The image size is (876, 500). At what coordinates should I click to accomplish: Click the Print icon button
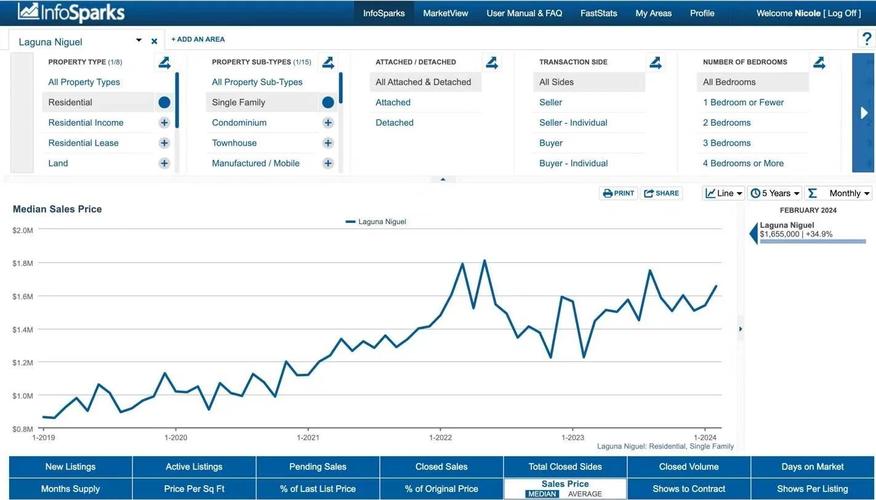(618, 193)
